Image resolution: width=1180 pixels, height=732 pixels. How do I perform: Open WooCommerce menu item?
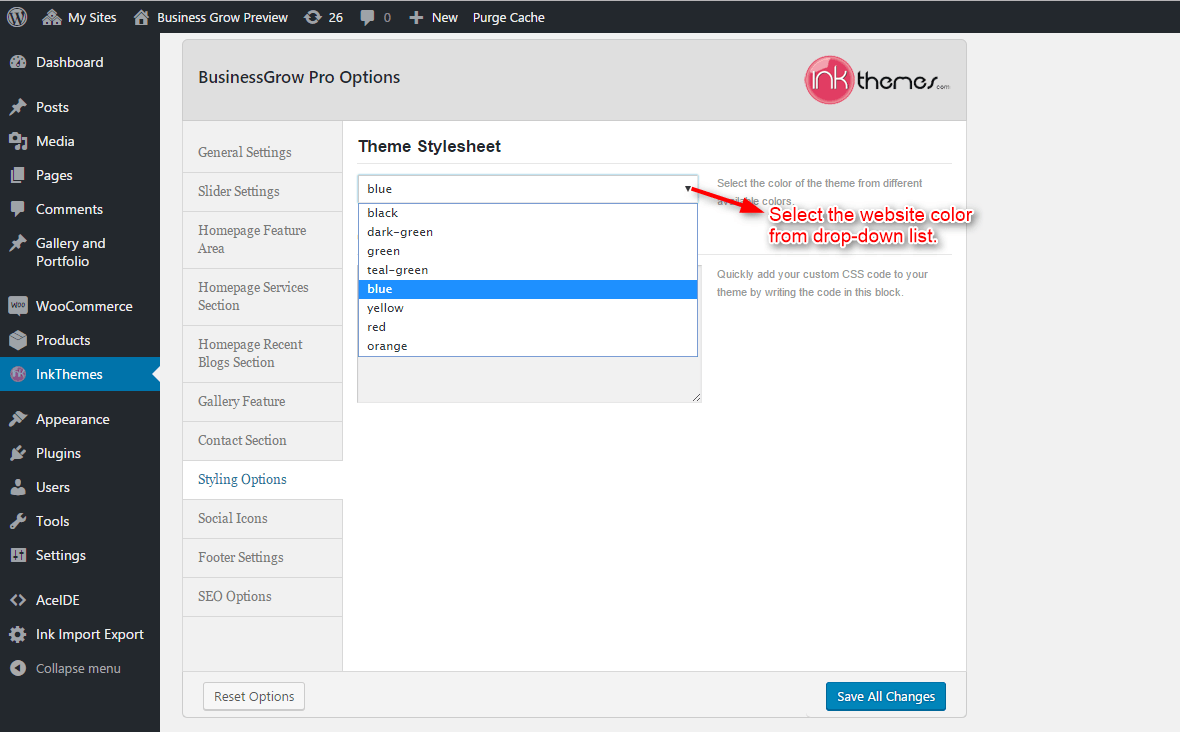pos(80,306)
